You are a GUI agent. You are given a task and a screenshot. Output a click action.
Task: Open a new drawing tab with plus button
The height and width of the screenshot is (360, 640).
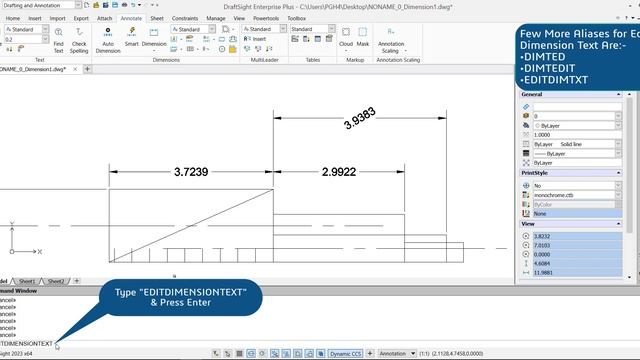point(87,69)
